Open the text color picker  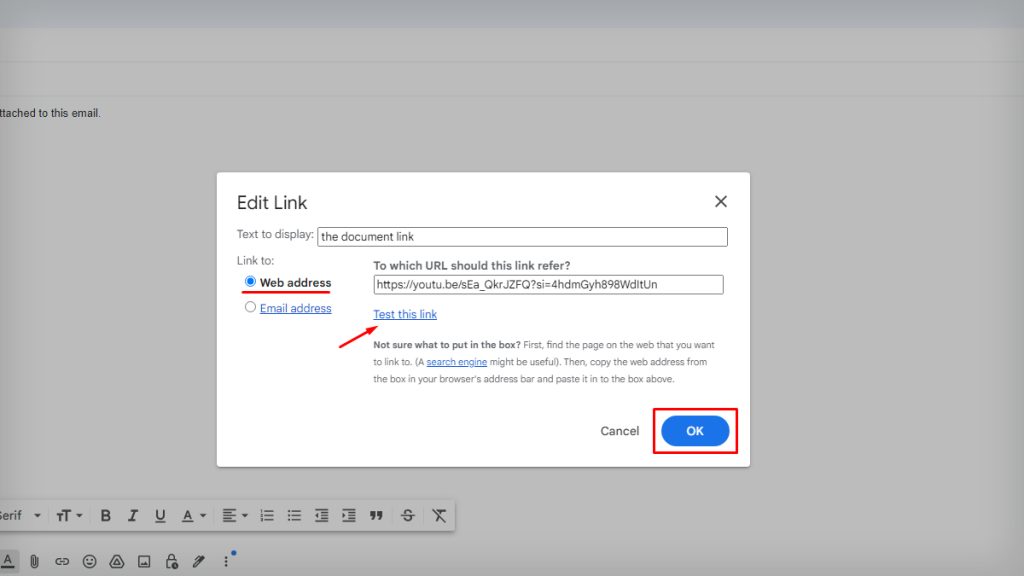(x=191, y=515)
